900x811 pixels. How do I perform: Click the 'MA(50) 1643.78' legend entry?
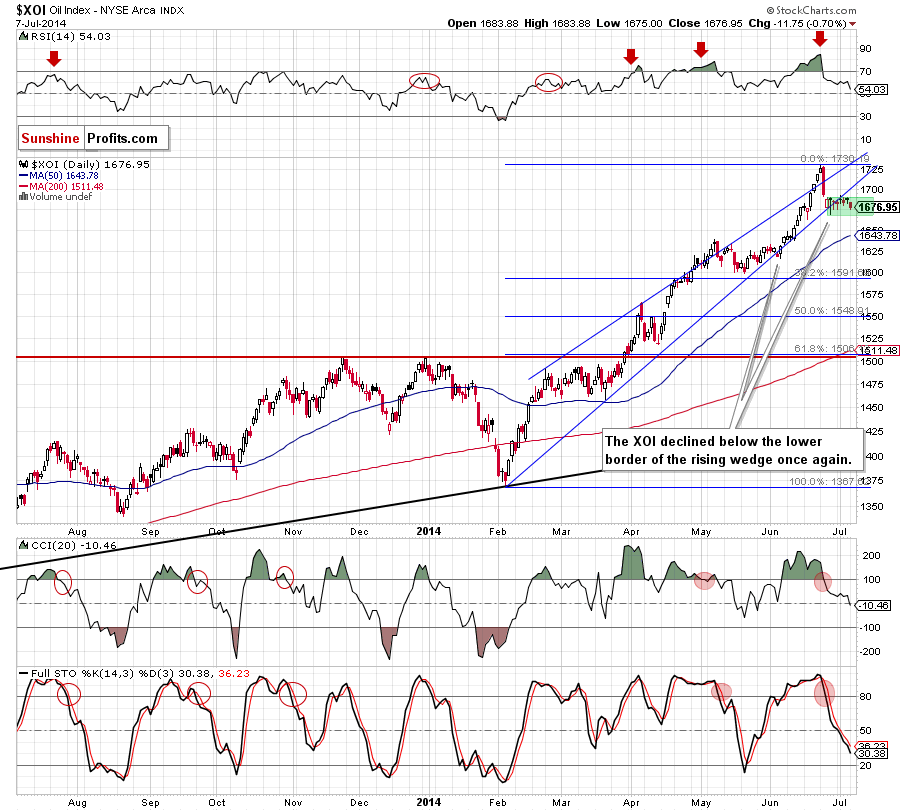(64, 176)
